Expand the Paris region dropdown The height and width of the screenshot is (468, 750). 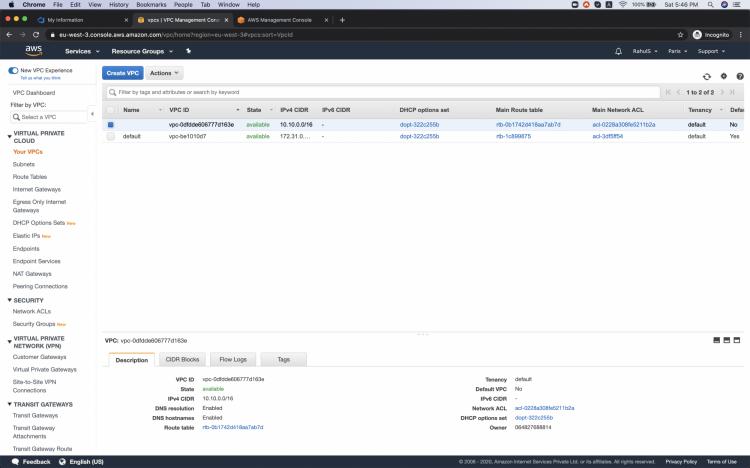pos(676,51)
